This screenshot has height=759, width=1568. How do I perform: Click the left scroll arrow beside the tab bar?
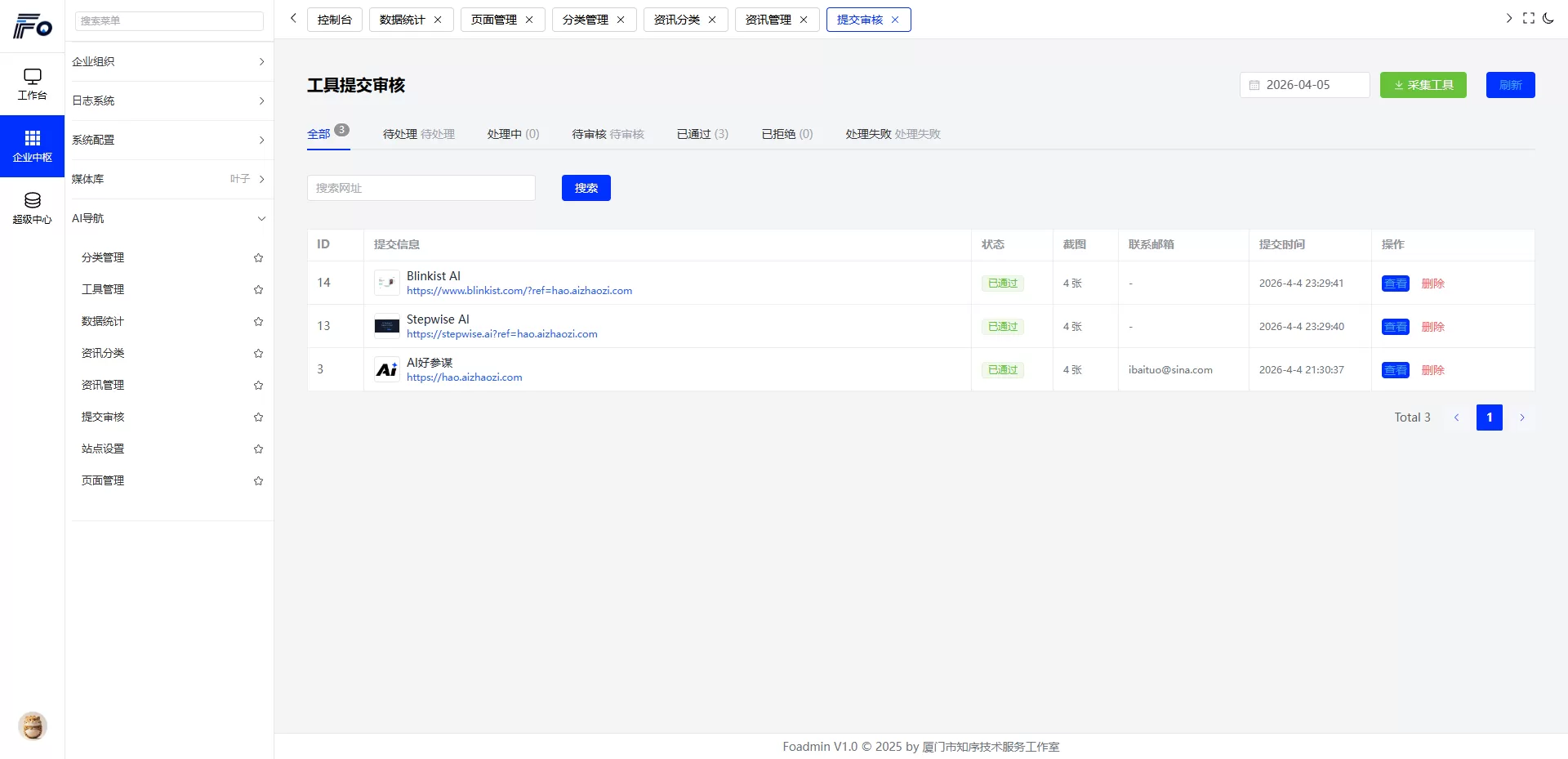click(292, 18)
